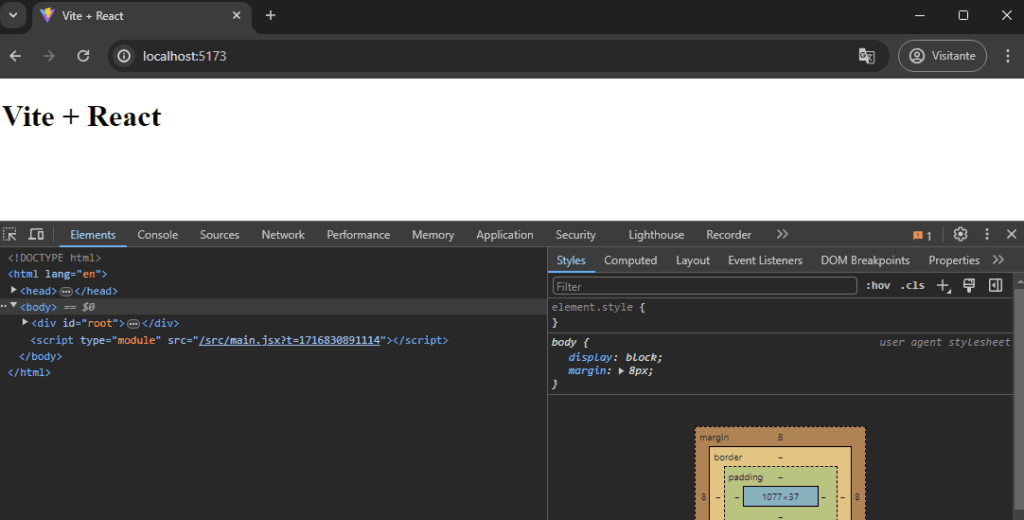Open the Application tab

505,235
